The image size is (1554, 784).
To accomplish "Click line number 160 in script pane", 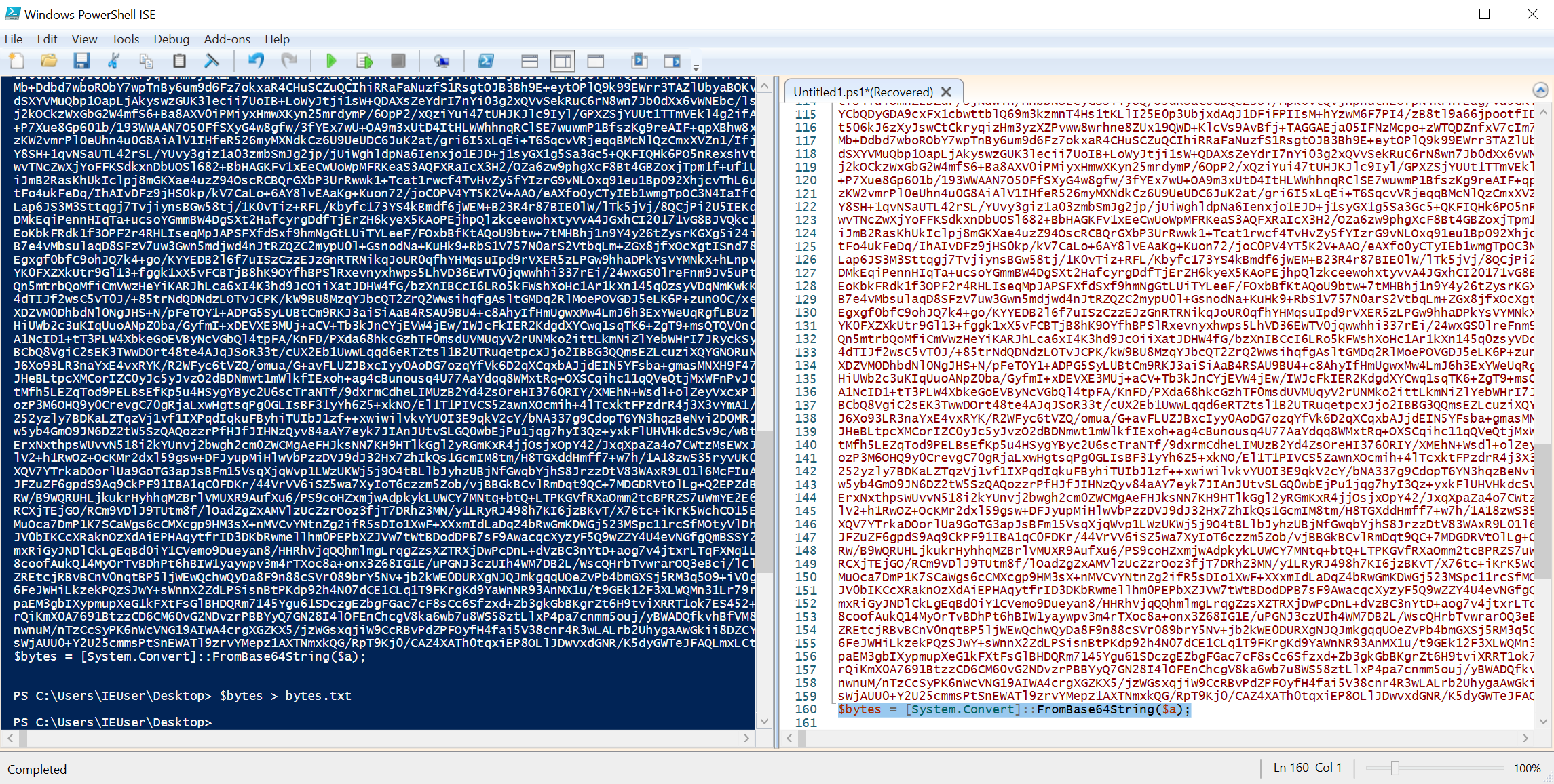I will (806, 709).
